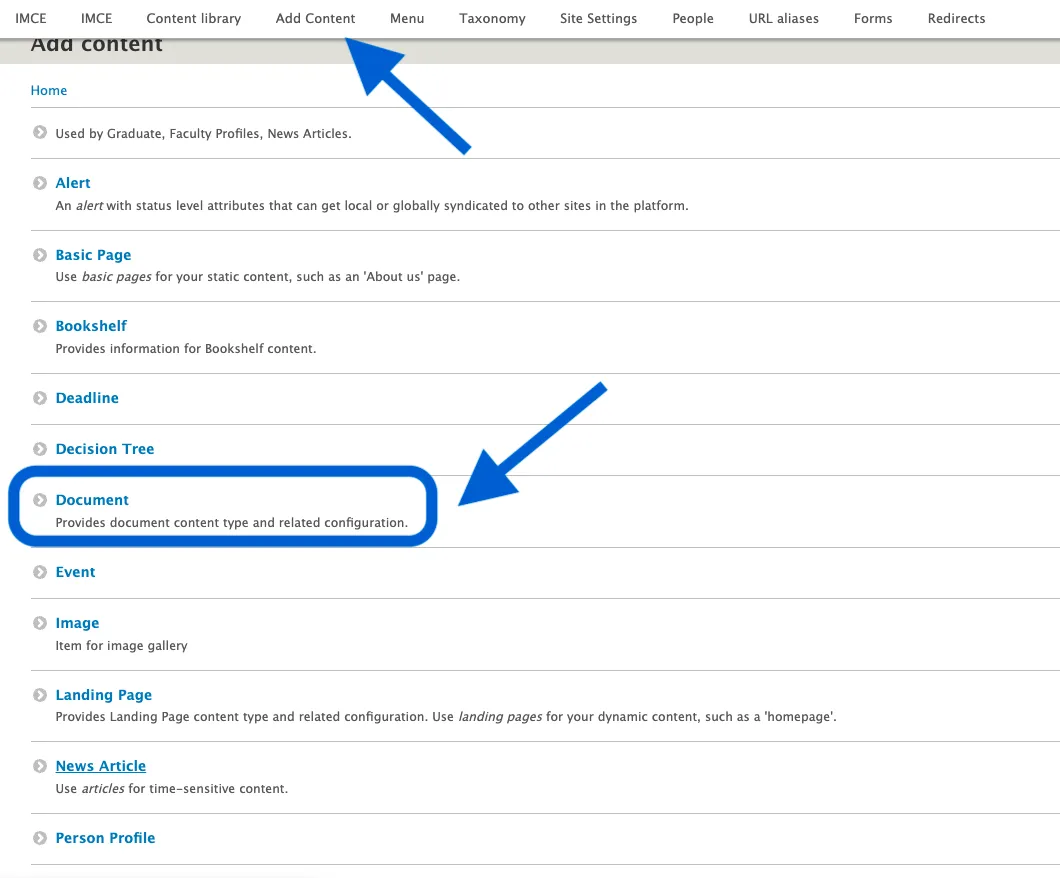
Task: Create a new Landing Page
Action: pyautogui.click(x=103, y=695)
